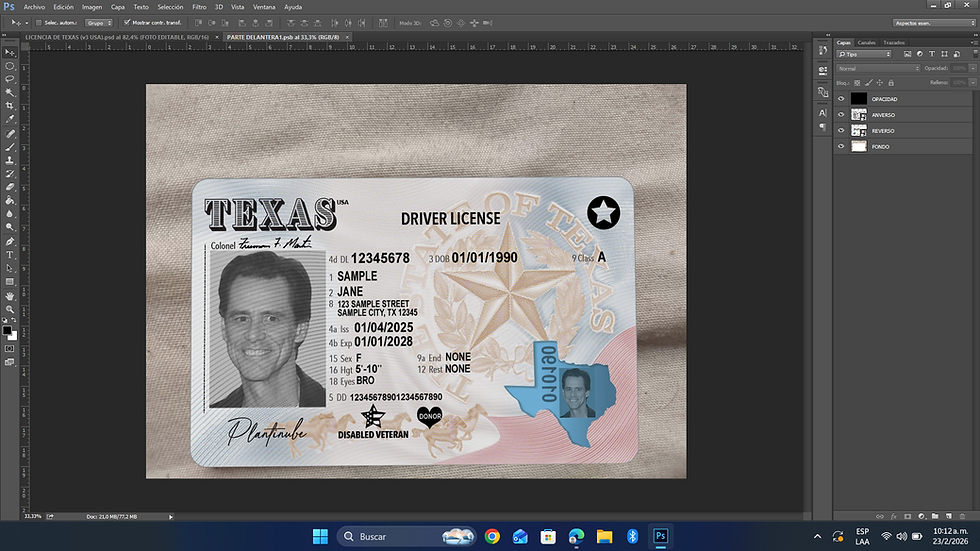980x551 pixels.
Task: Open the Paragraph panel icon
Action: (822, 127)
